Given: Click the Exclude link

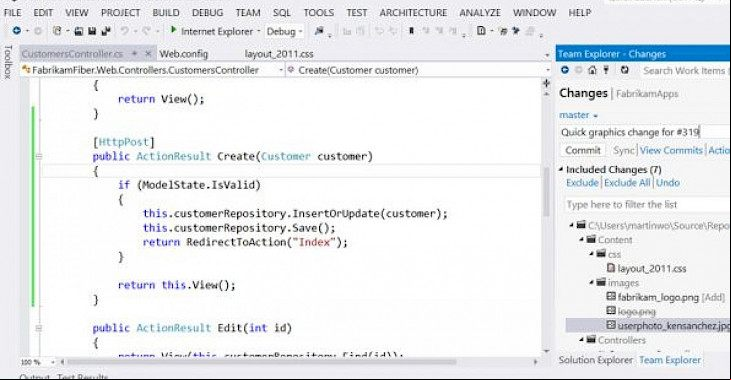Looking at the screenshot, I should click(582, 183).
